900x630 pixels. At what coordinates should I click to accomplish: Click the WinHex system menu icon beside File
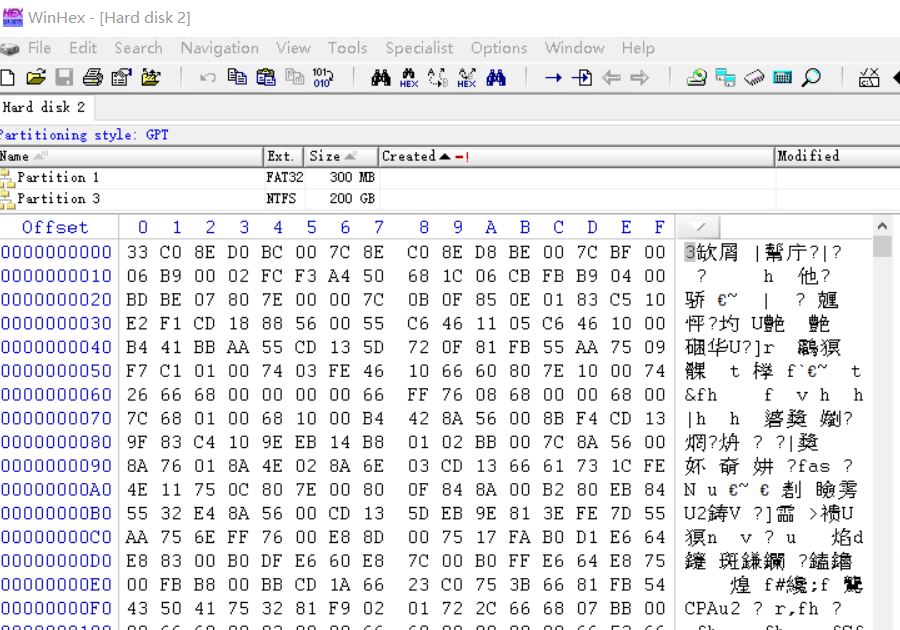(x=10, y=49)
